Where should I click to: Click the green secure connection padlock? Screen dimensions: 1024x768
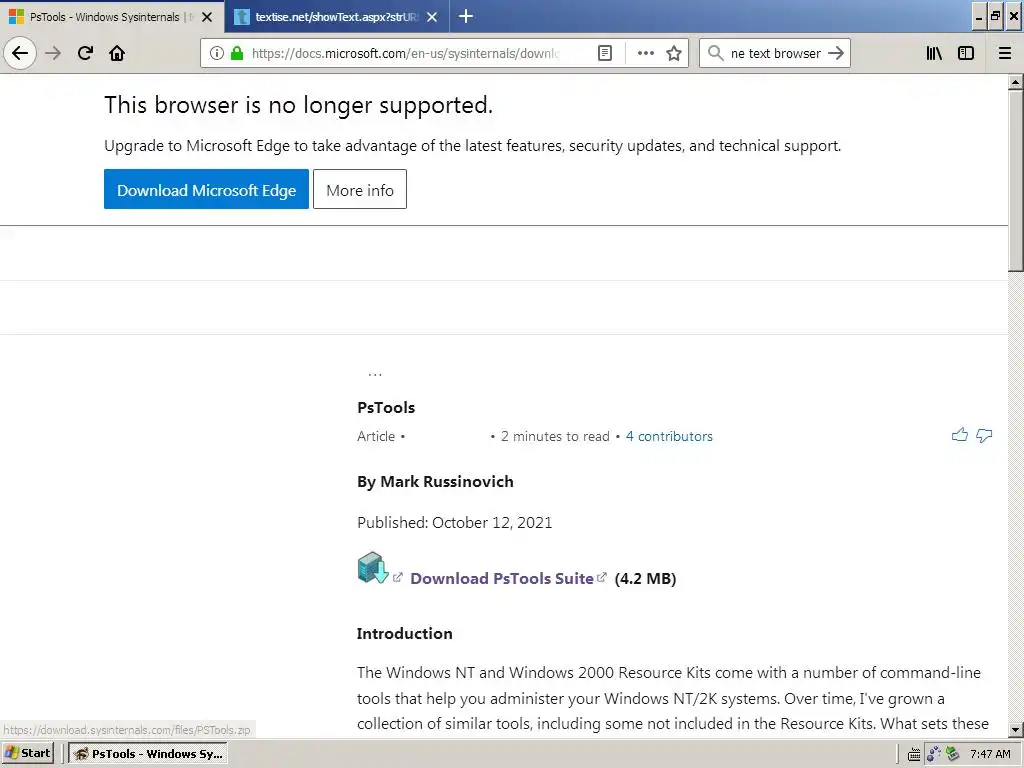237,53
